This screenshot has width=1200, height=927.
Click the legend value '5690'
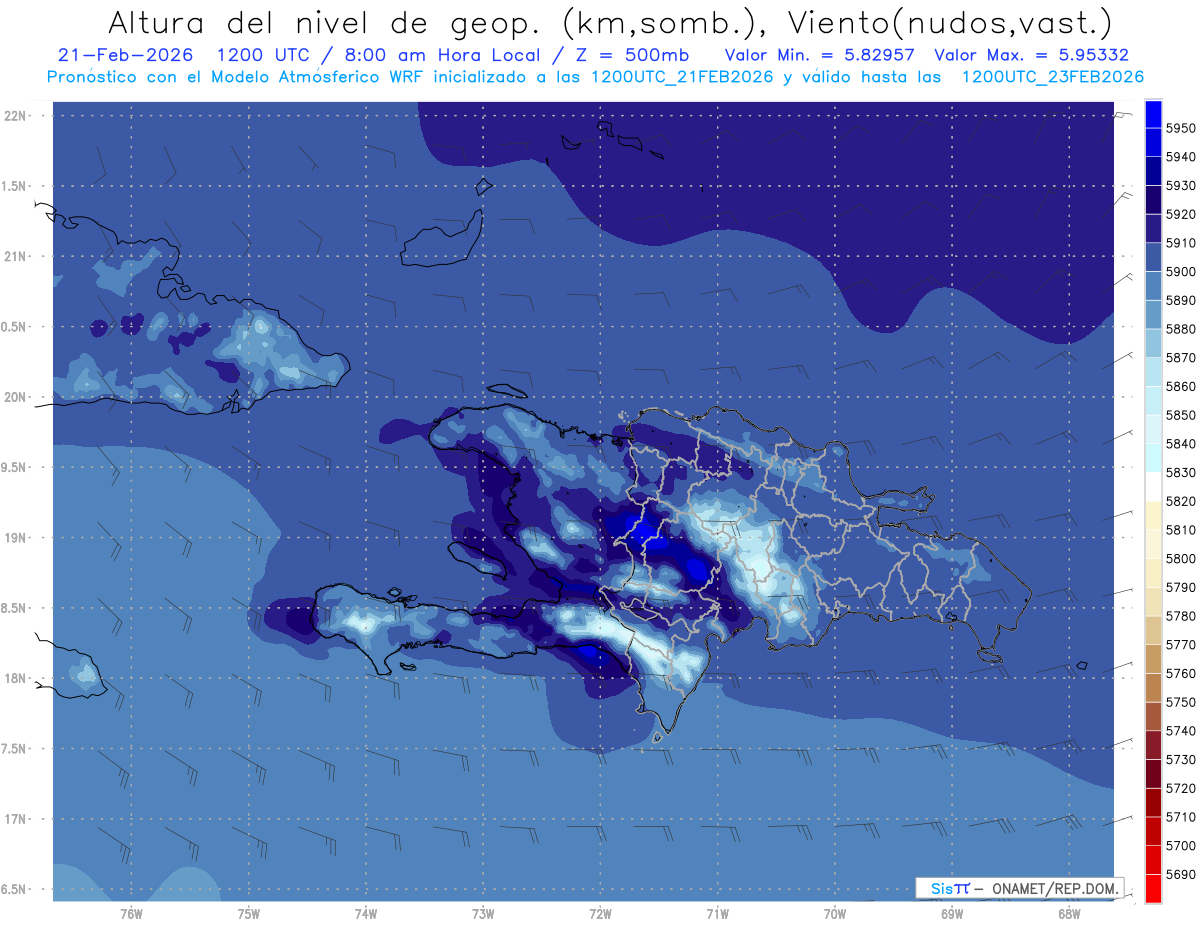pos(1181,874)
